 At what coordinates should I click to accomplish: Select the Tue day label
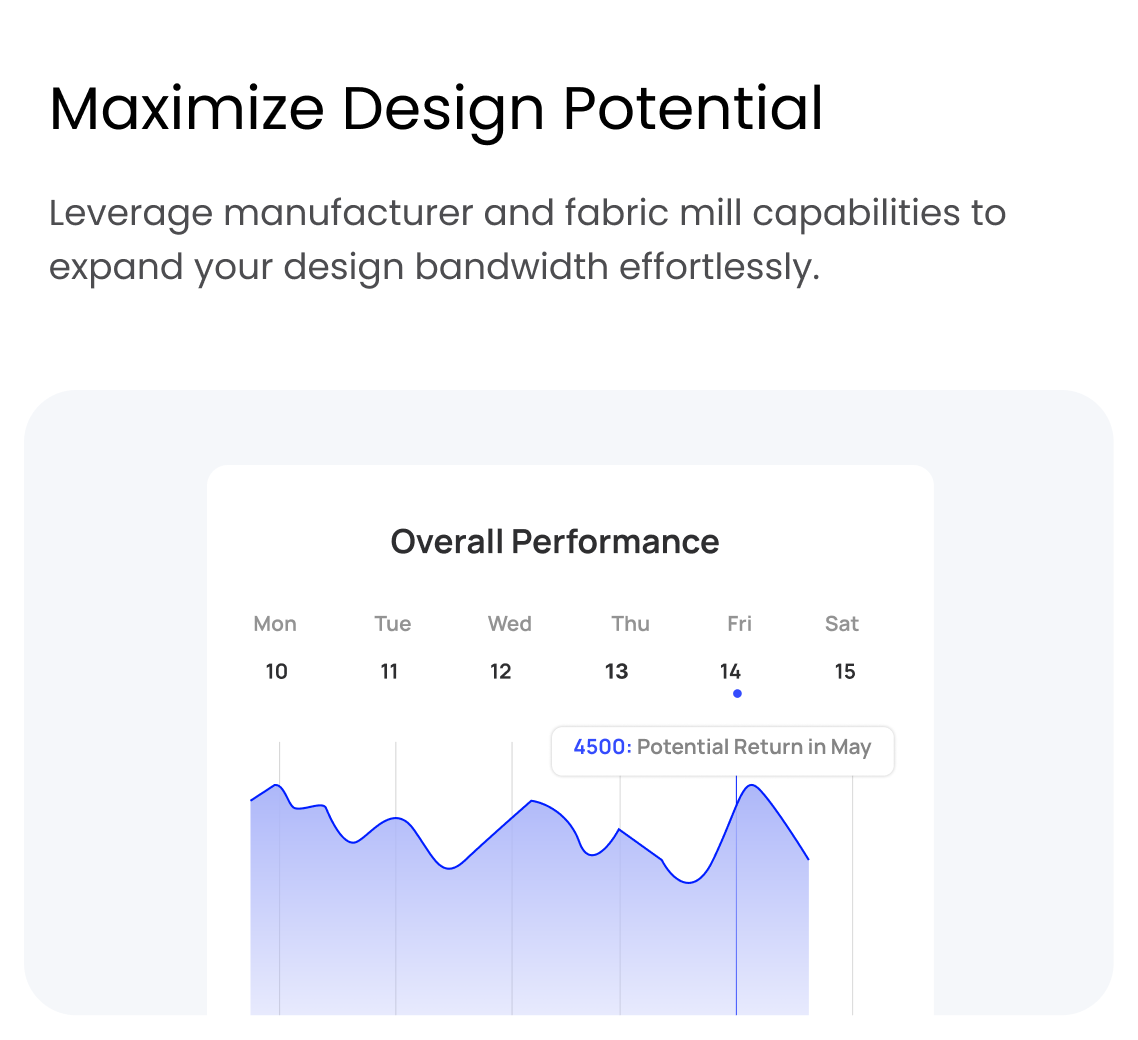(393, 624)
